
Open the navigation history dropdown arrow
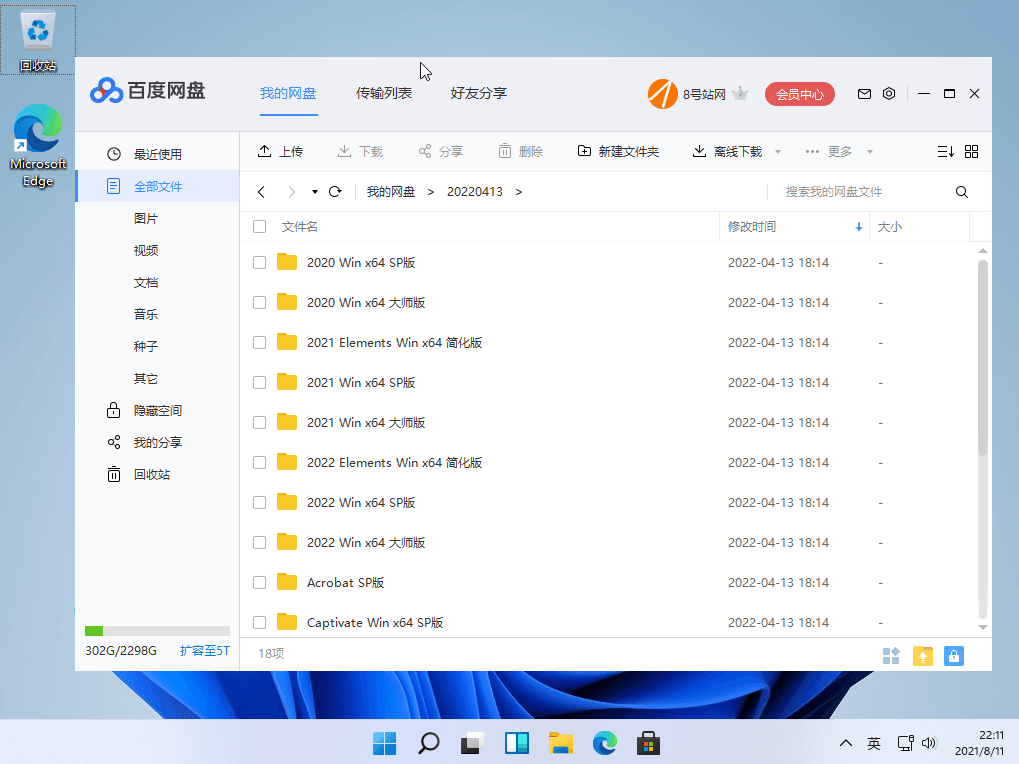click(x=315, y=192)
